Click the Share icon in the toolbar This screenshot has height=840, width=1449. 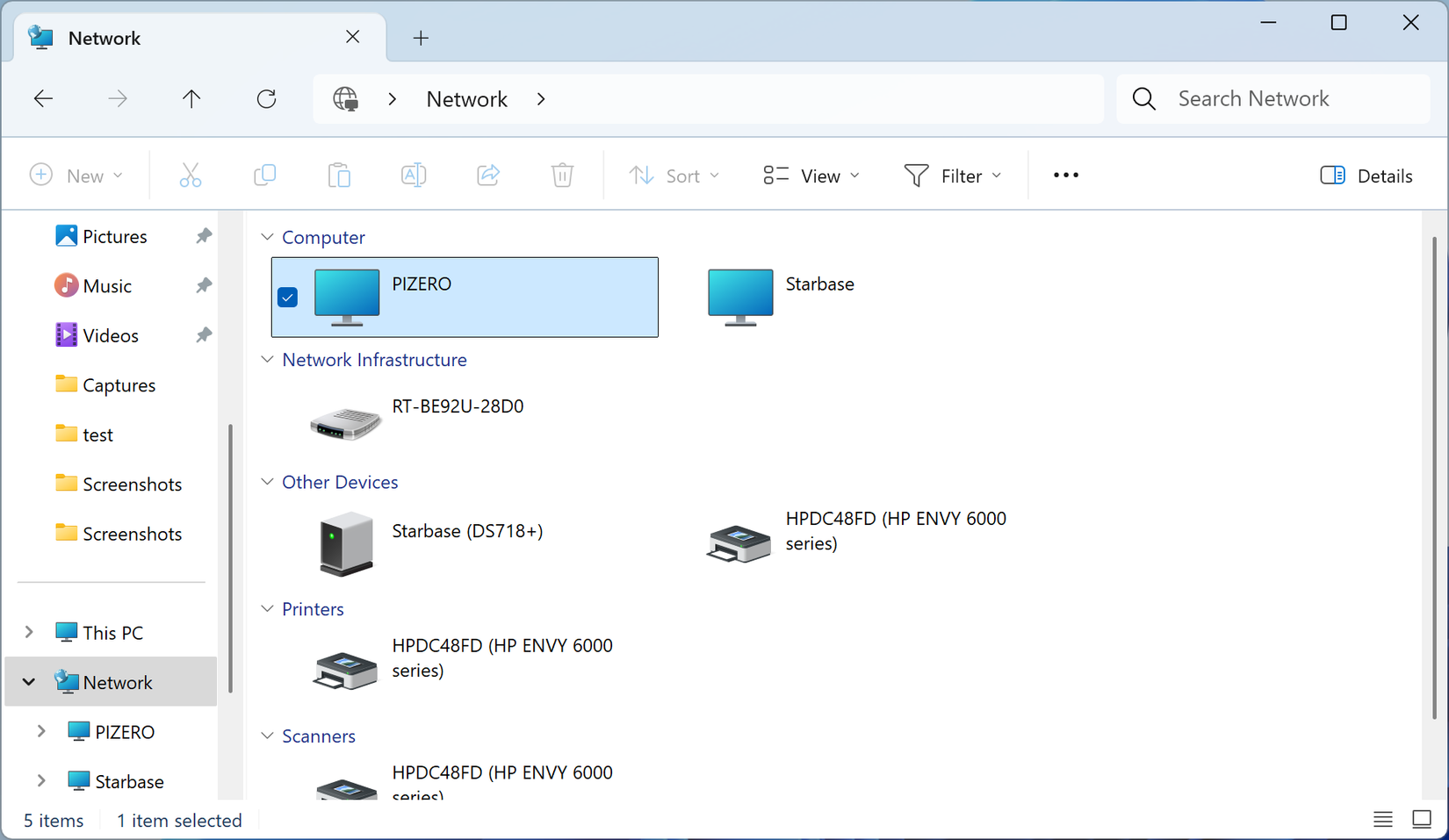coord(488,175)
